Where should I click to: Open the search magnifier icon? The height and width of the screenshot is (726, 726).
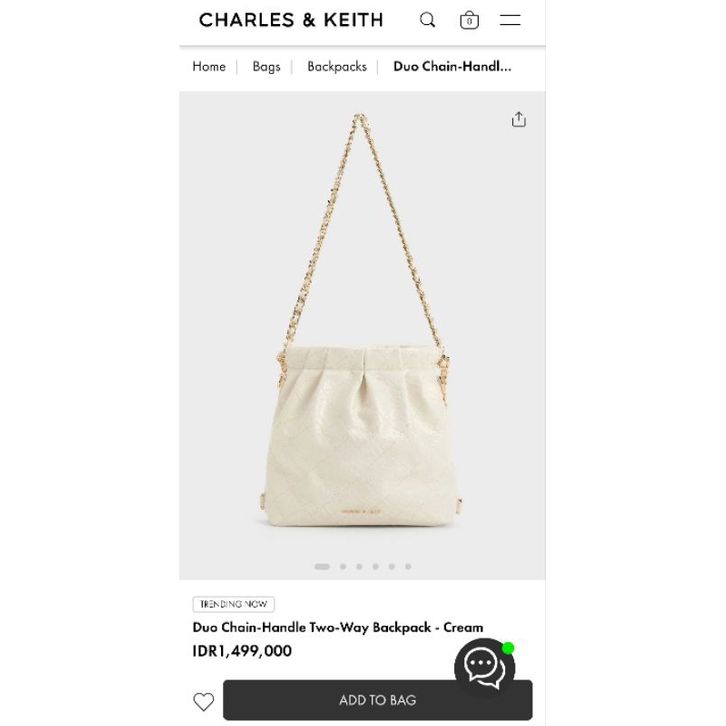click(x=427, y=20)
